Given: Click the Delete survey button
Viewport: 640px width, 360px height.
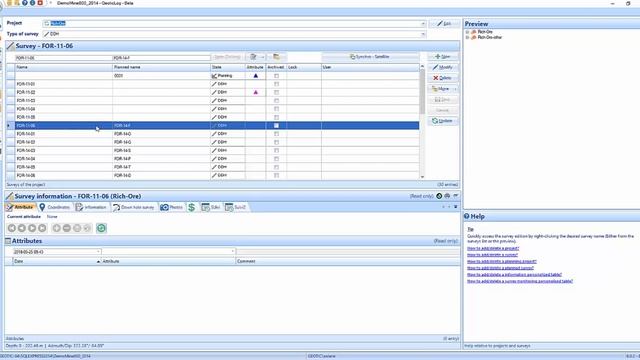Looking at the screenshot, I should coord(443,78).
